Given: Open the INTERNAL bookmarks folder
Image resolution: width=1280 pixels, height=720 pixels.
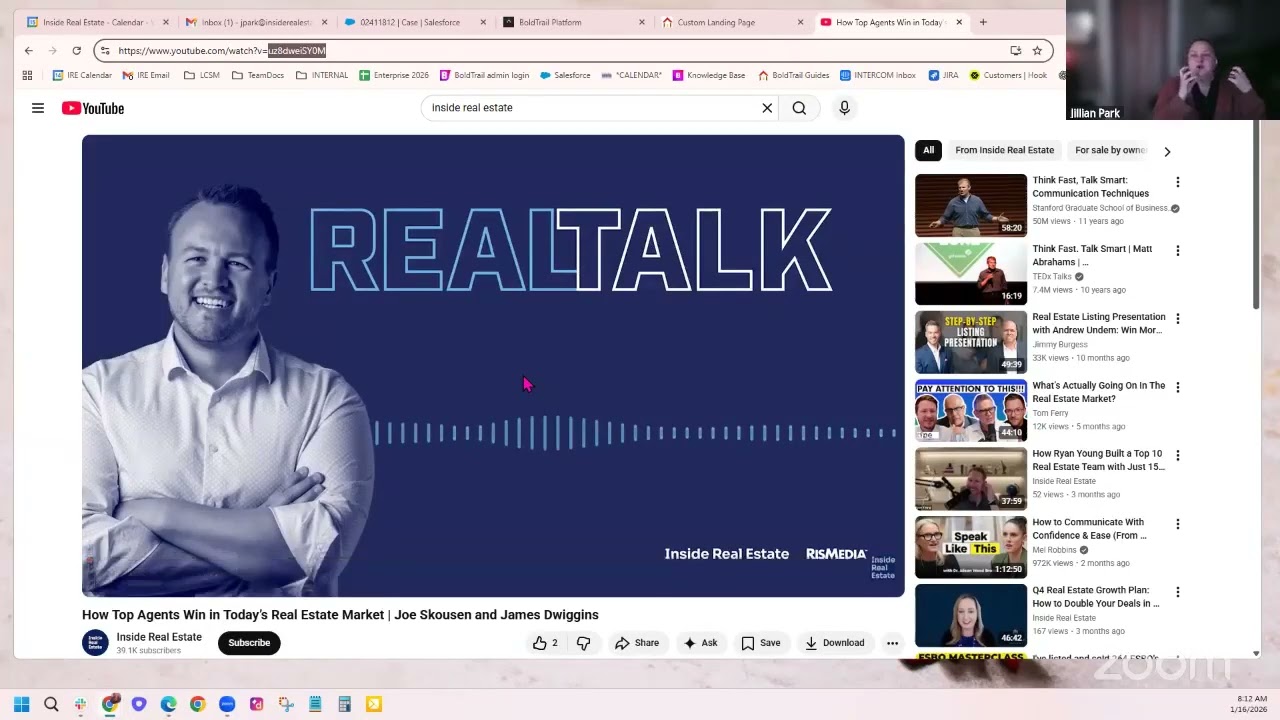Looking at the screenshot, I should (322, 75).
